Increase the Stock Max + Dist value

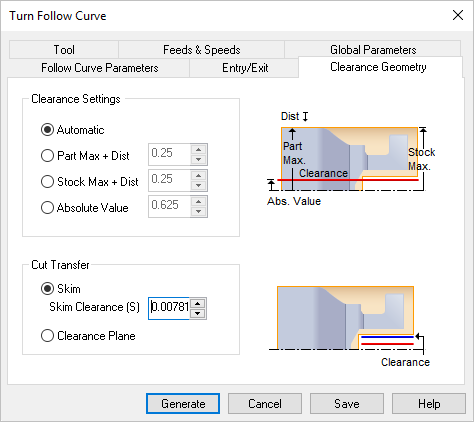(x=199, y=176)
